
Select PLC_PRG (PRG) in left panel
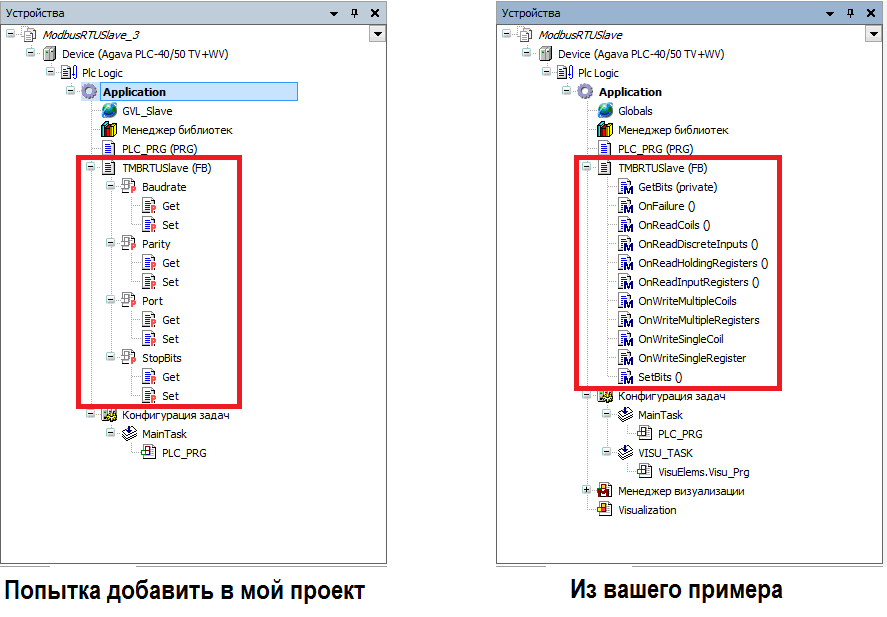coord(160,149)
